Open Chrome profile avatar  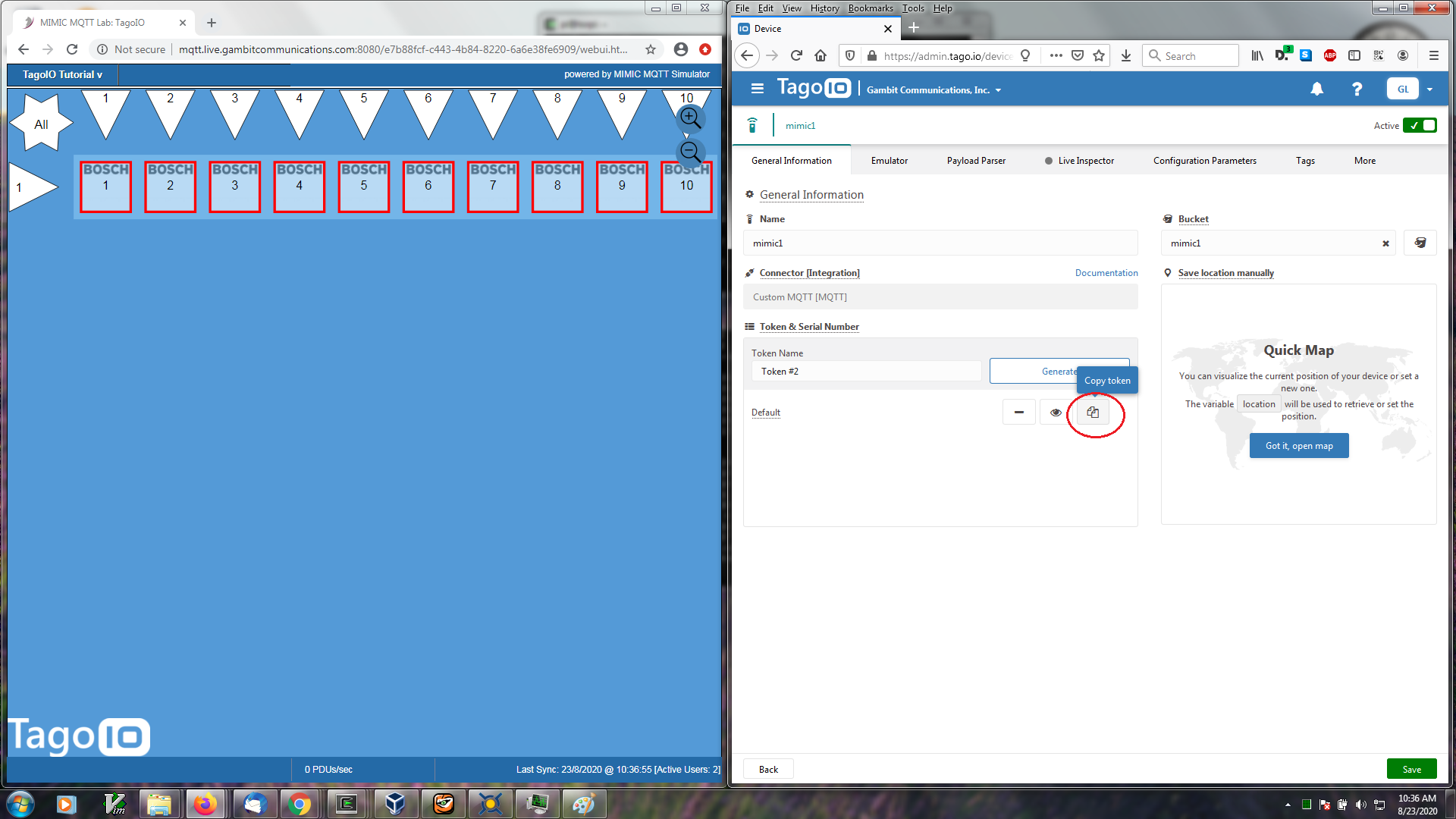[681, 49]
